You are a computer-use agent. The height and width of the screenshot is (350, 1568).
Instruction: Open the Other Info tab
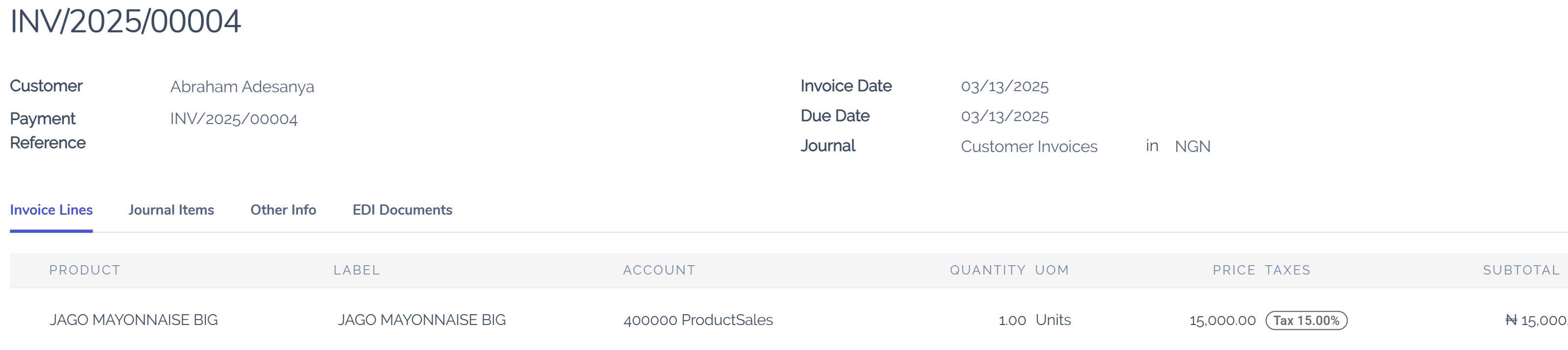[x=283, y=209]
